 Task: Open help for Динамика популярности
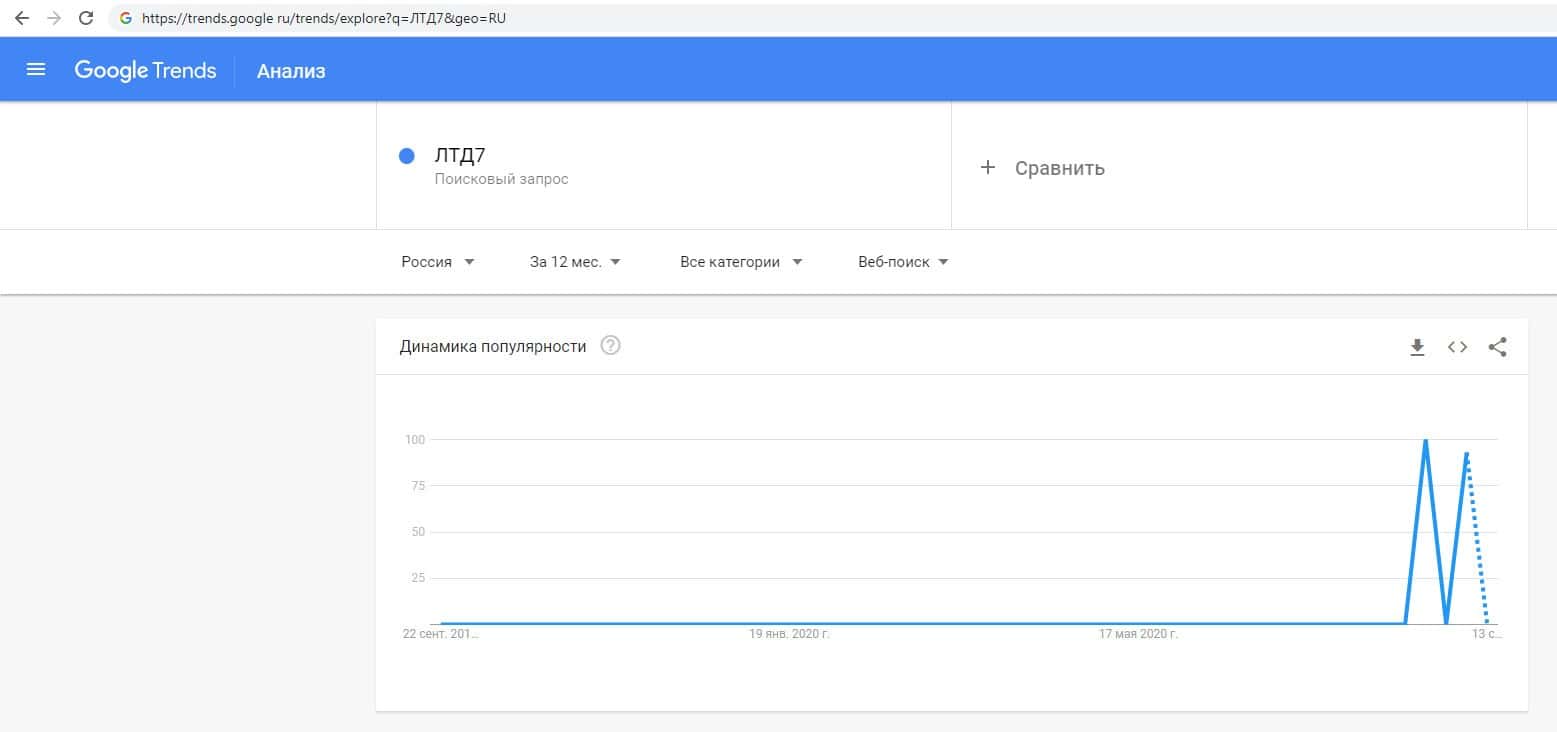pos(610,346)
